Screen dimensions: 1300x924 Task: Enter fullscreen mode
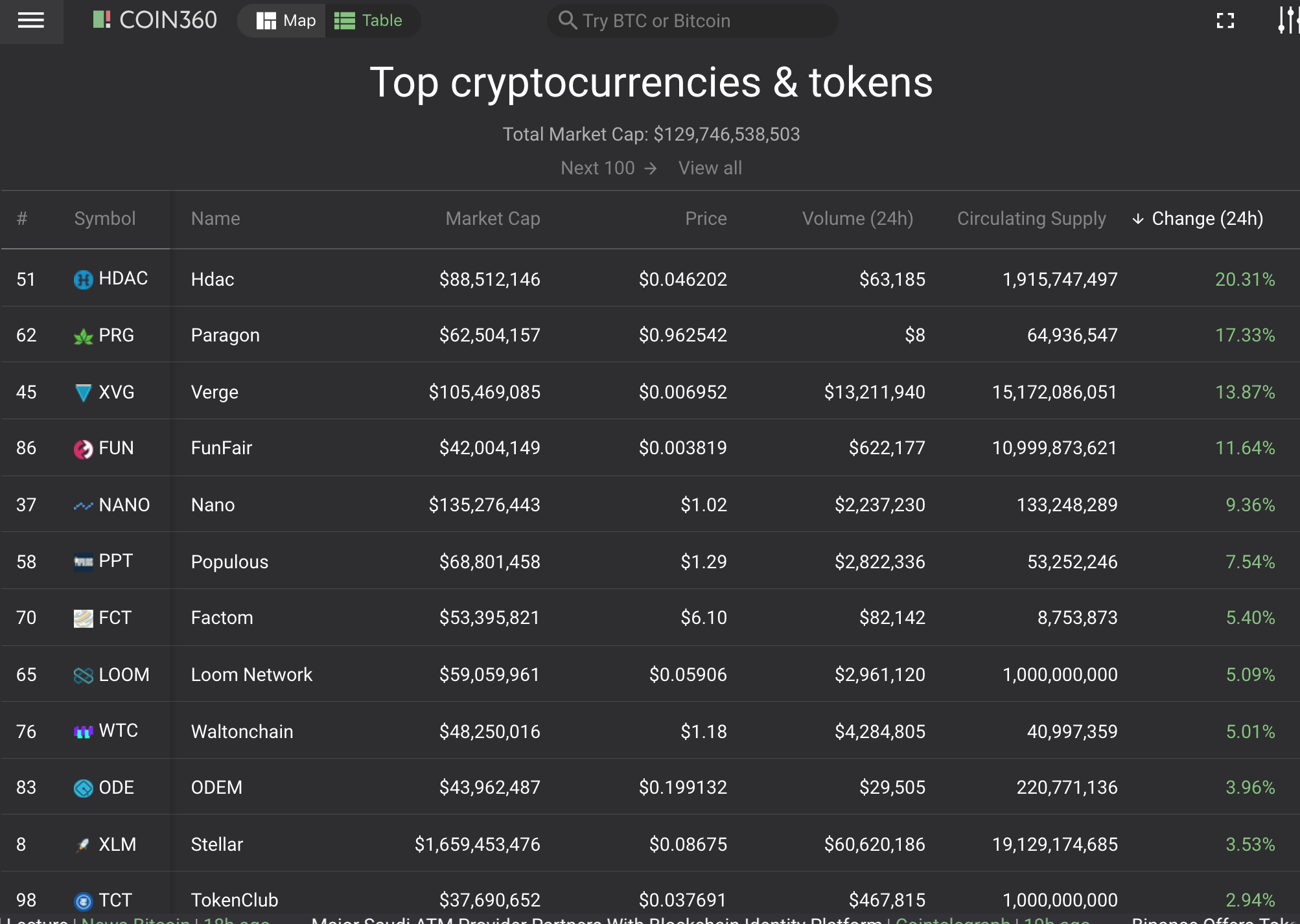click(x=1225, y=21)
